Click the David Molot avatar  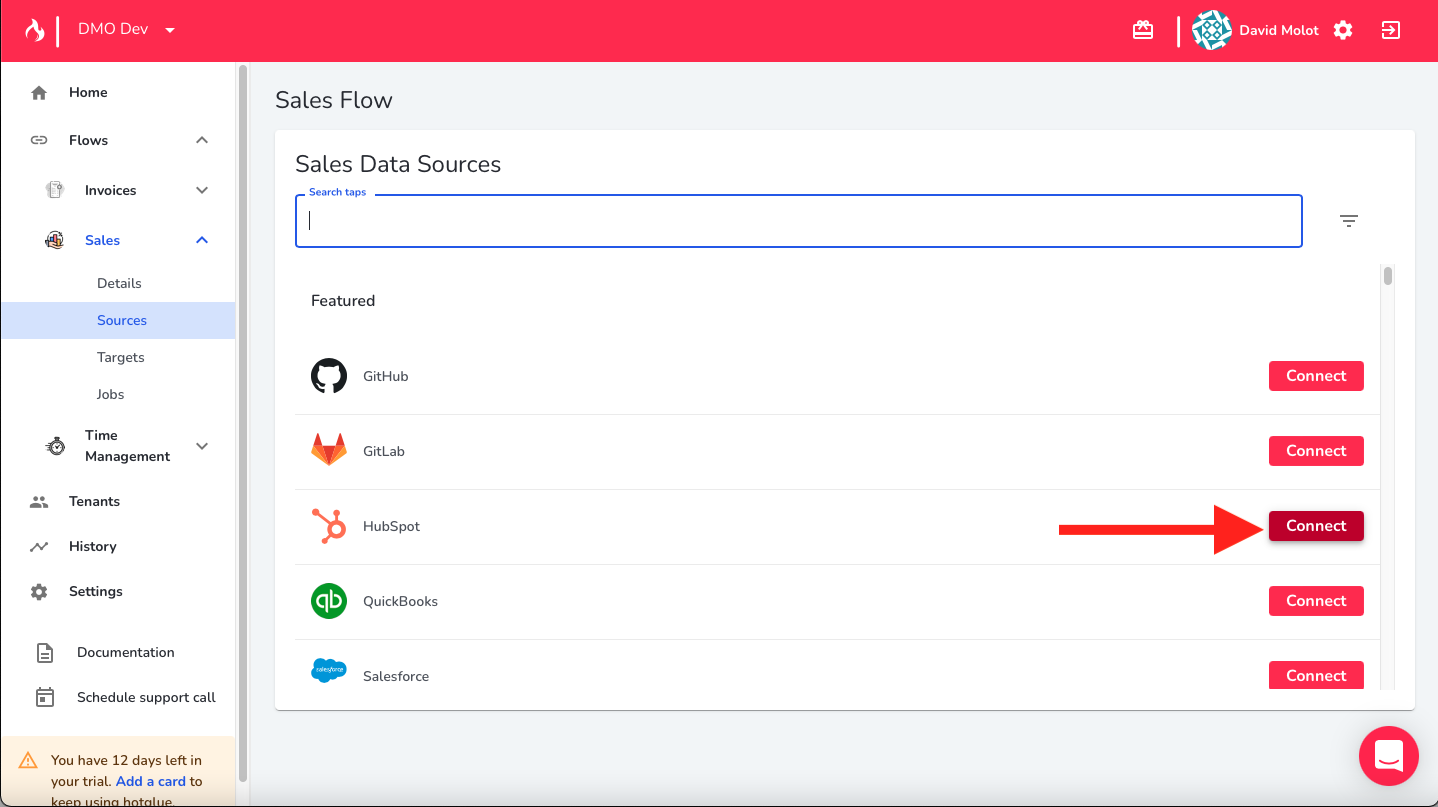tap(1212, 30)
